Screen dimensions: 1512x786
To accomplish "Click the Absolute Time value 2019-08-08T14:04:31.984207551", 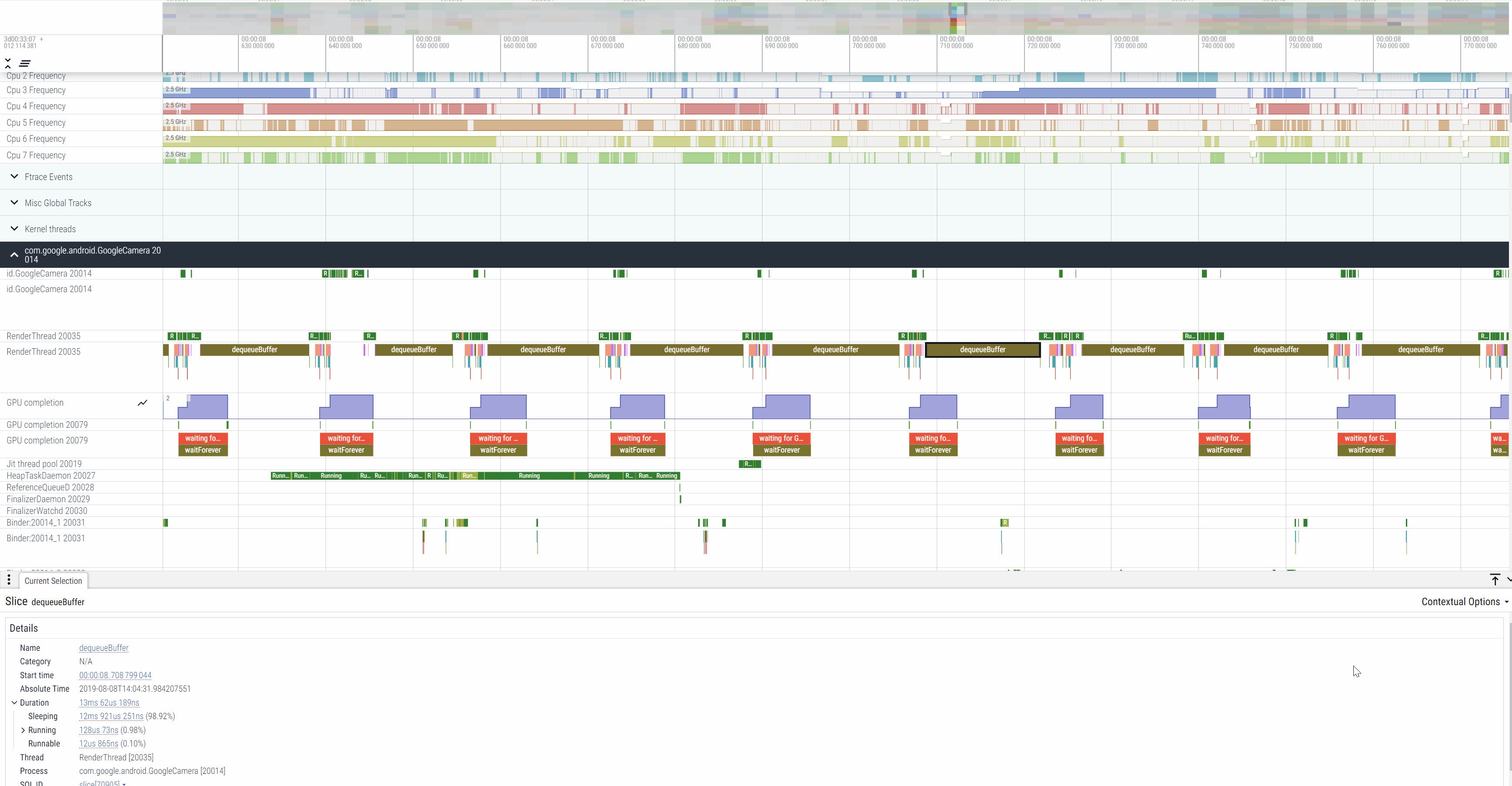I will [135, 689].
